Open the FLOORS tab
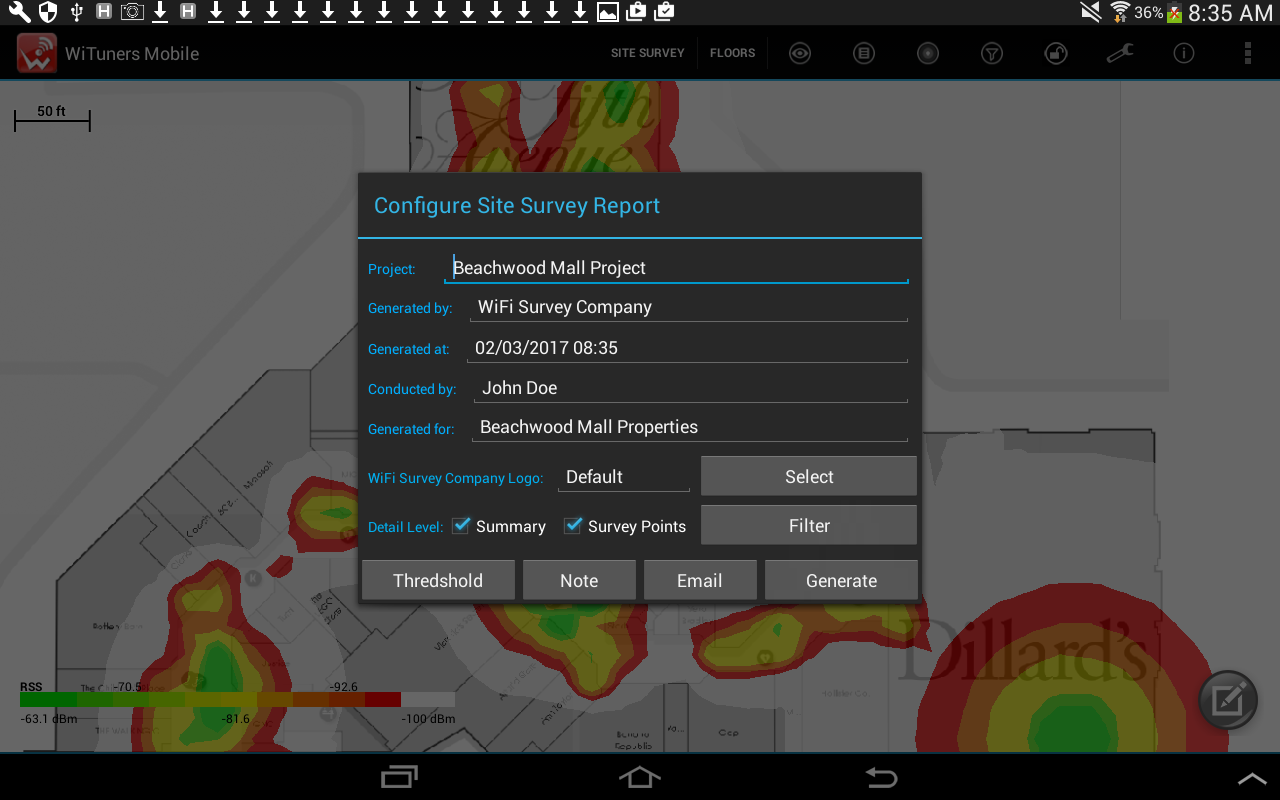The width and height of the screenshot is (1280, 800). 733,53
